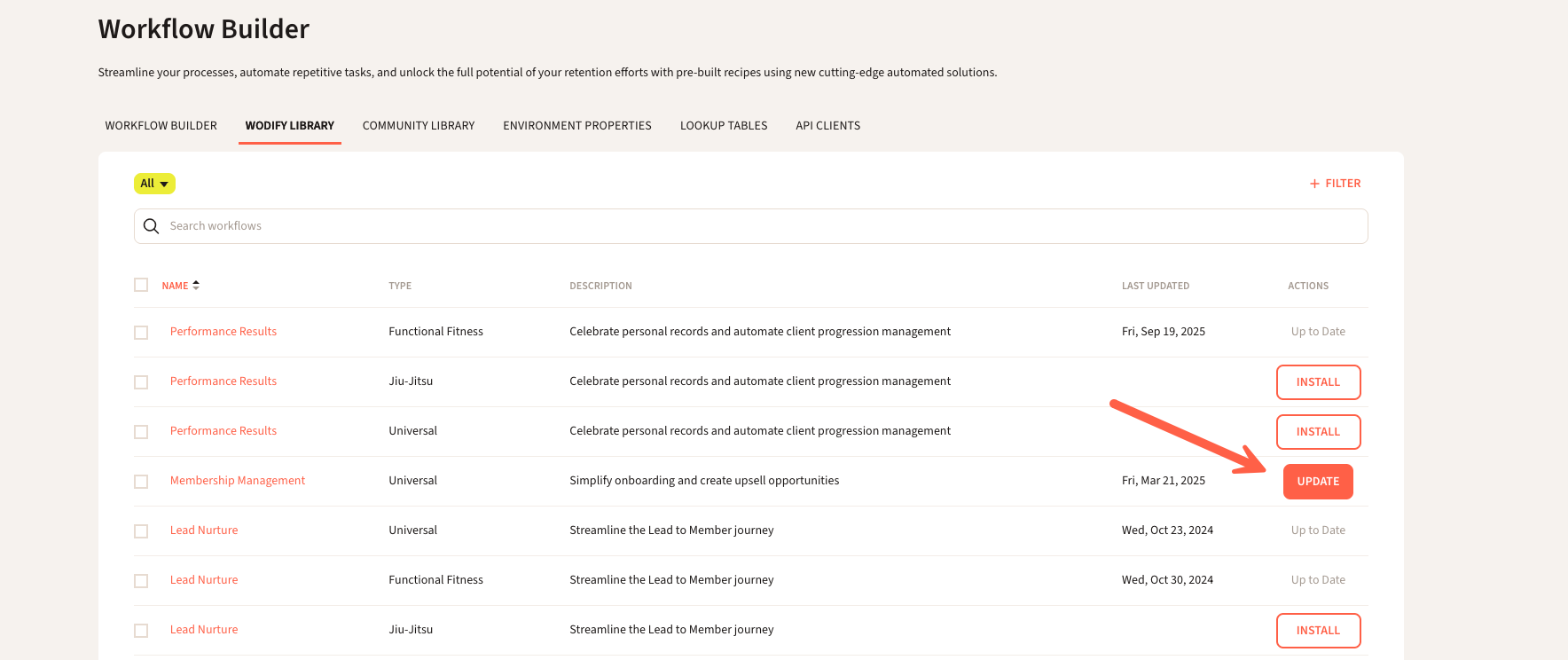Open the Membership Management workflow link
The height and width of the screenshot is (660, 1568).
click(x=238, y=481)
